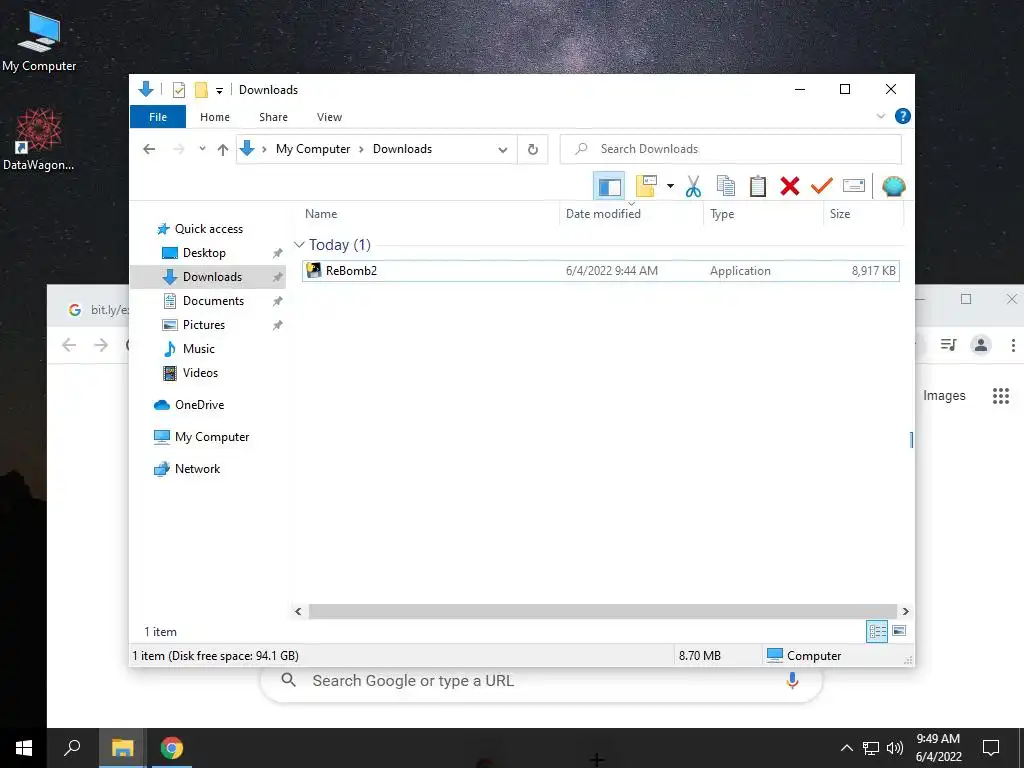
Task: Click the shell globe icon in toolbar
Action: [893, 186]
